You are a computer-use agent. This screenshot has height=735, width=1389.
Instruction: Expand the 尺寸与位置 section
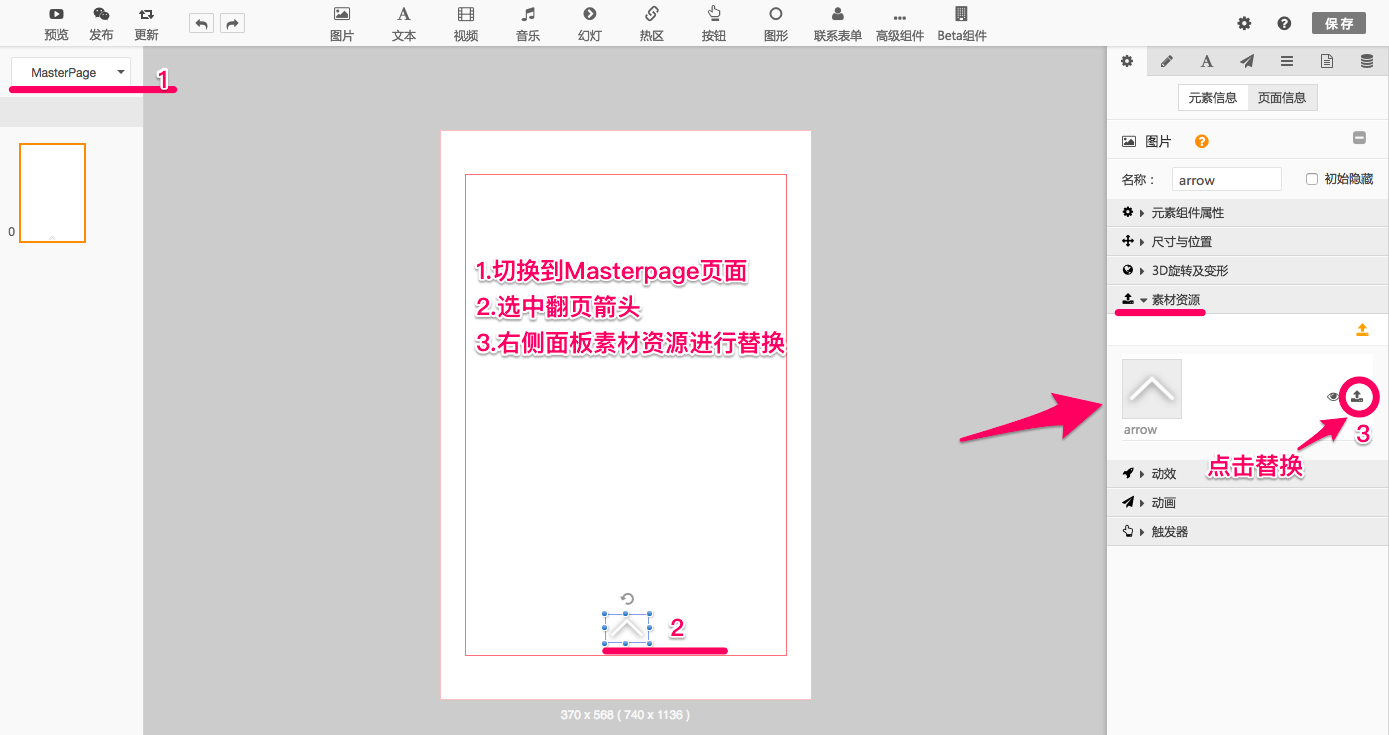tap(1181, 242)
